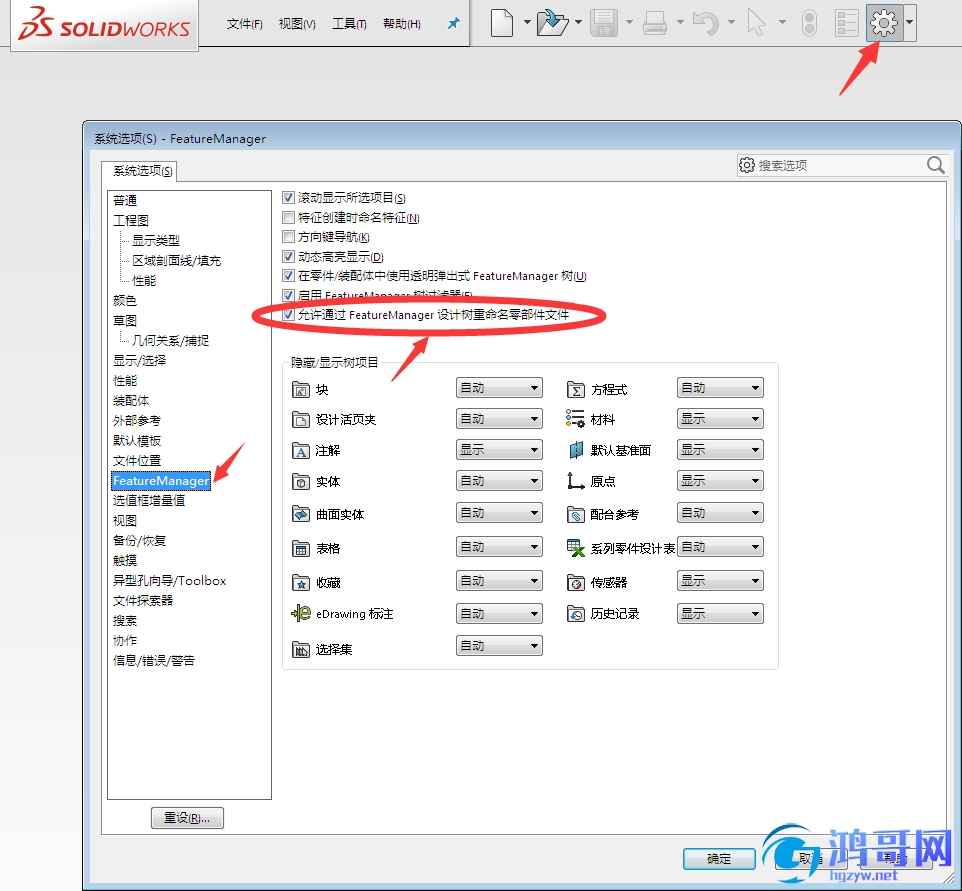Click the Save disk icon

(x=604, y=23)
